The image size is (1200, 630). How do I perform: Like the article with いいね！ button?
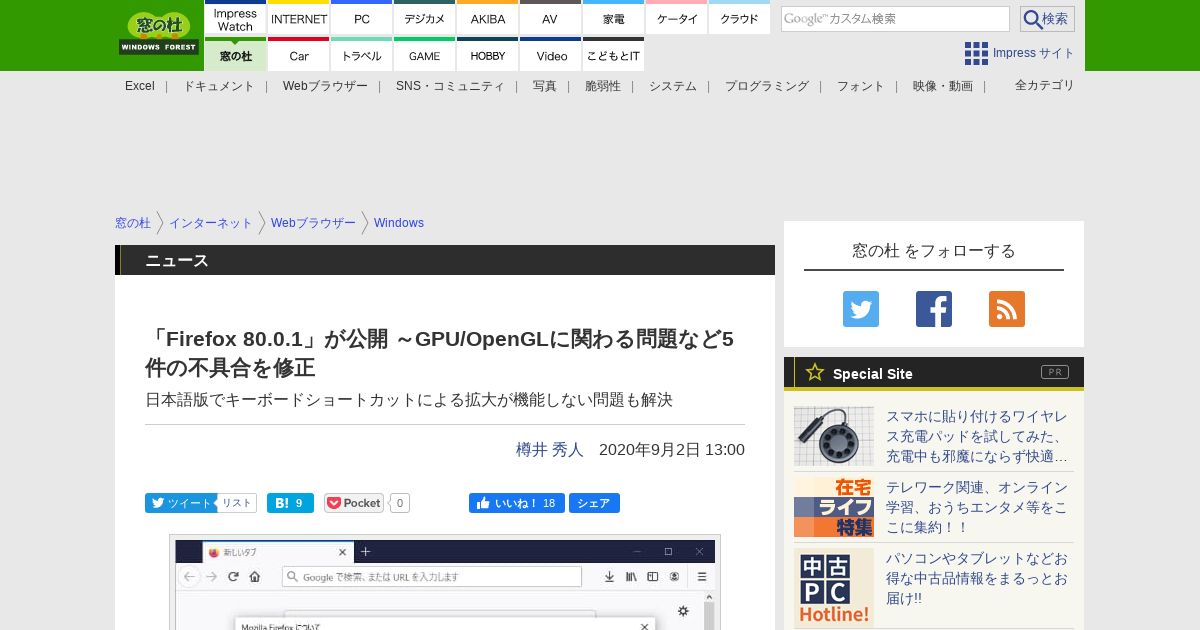517,503
